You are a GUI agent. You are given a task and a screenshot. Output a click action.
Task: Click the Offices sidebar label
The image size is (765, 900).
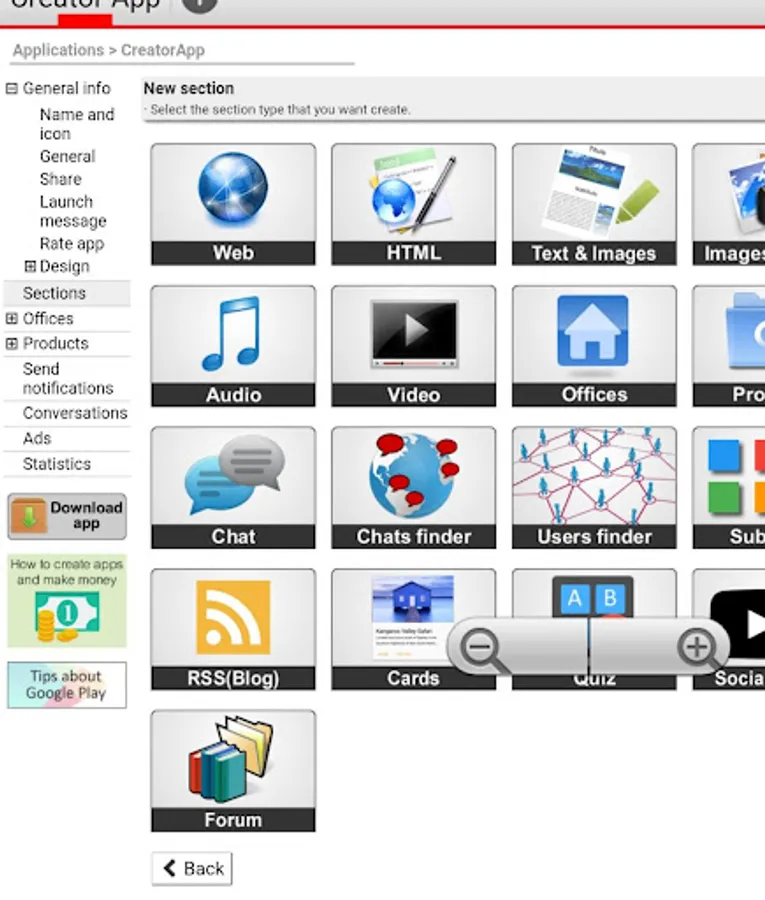coord(48,319)
